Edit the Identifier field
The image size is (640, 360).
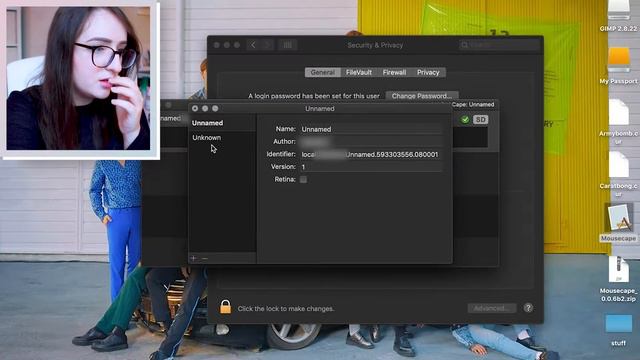(371, 154)
